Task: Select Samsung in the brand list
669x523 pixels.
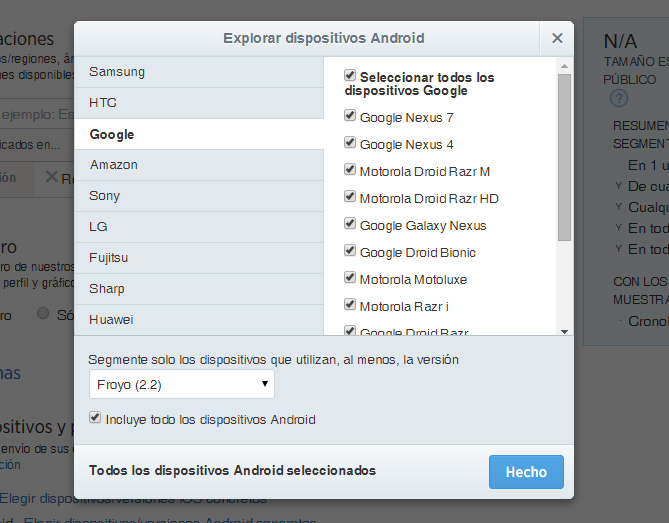Action: coord(199,72)
